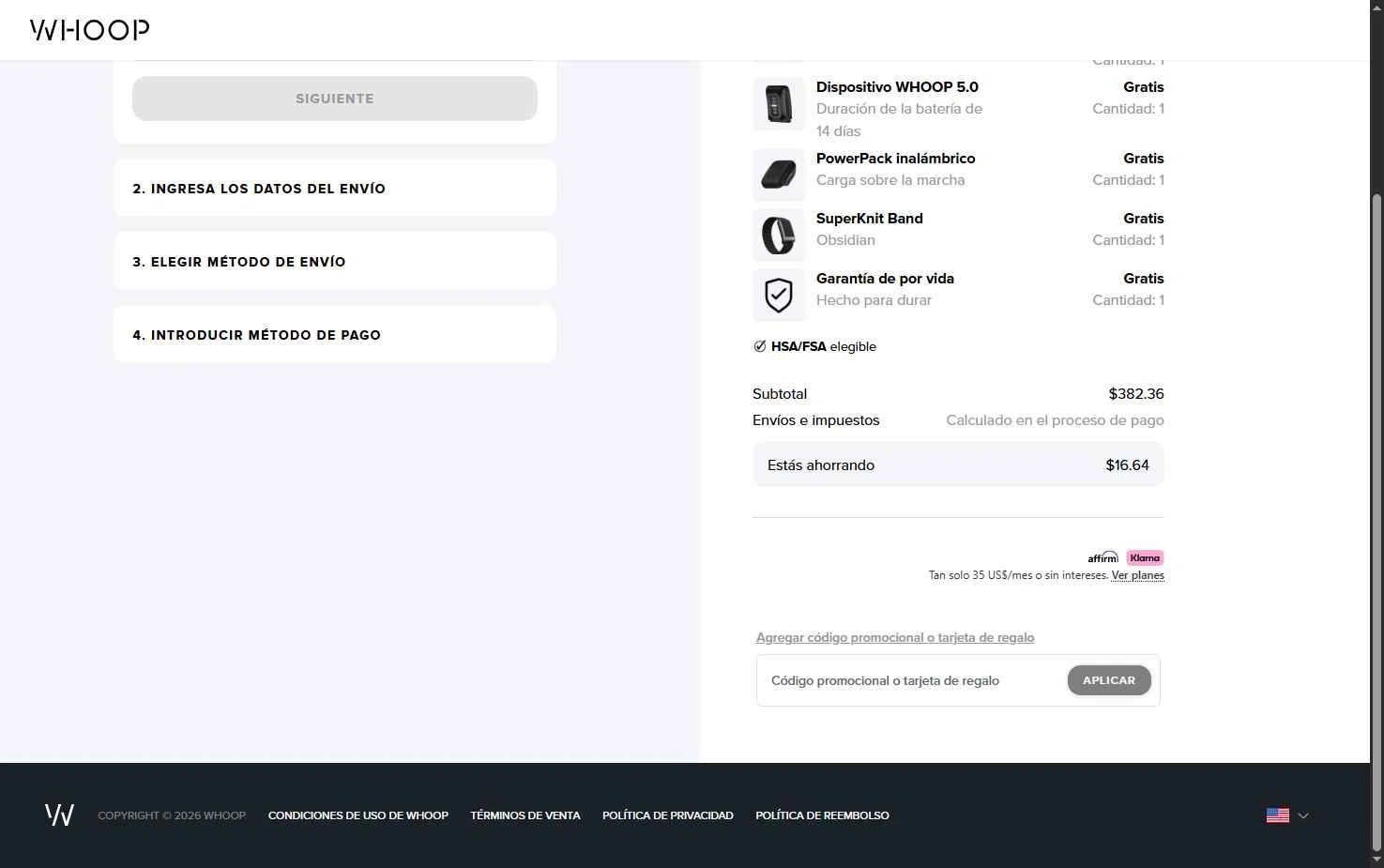Image resolution: width=1384 pixels, height=868 pixels.
Task: Click the SIGUIENTE button
Action: click(335, 99)
